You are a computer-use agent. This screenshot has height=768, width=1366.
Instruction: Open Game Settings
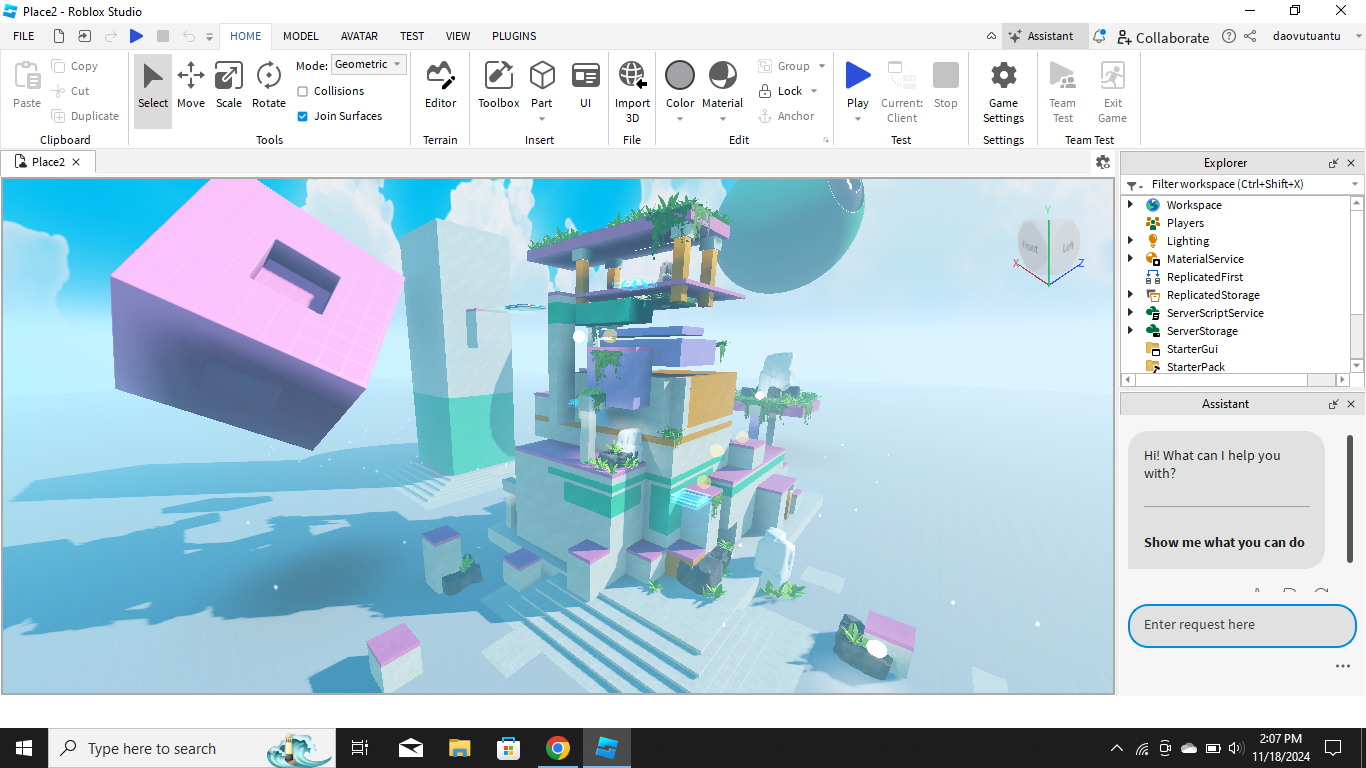[1003, 91]
